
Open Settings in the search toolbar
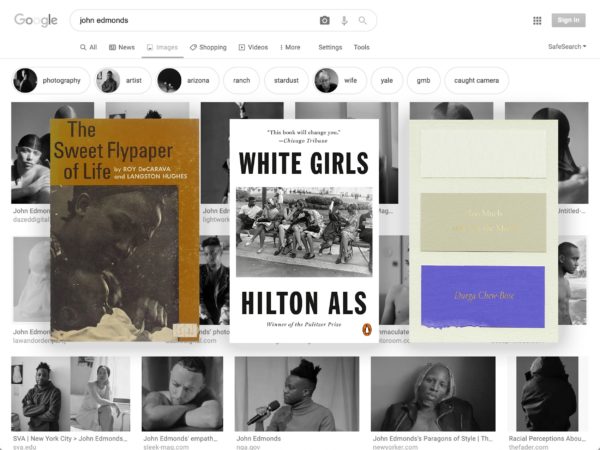point(330,47)
